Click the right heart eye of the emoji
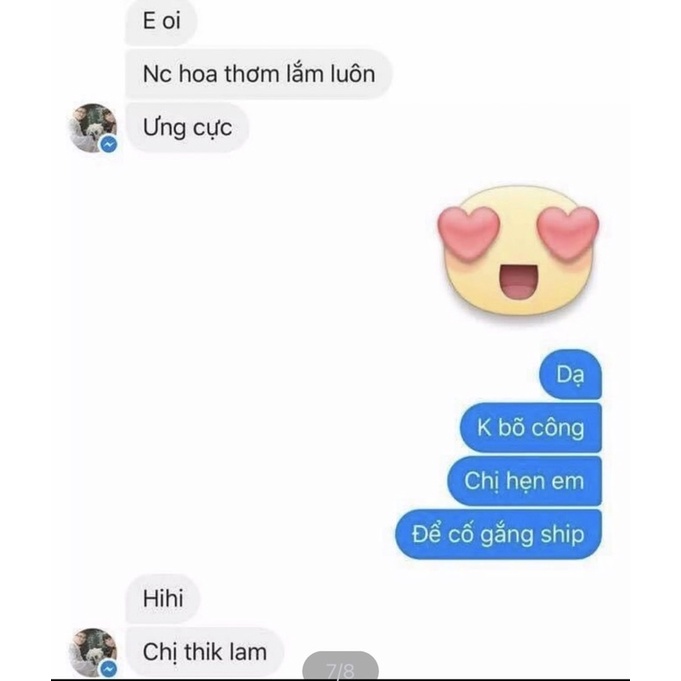 (x=568, y=232)
